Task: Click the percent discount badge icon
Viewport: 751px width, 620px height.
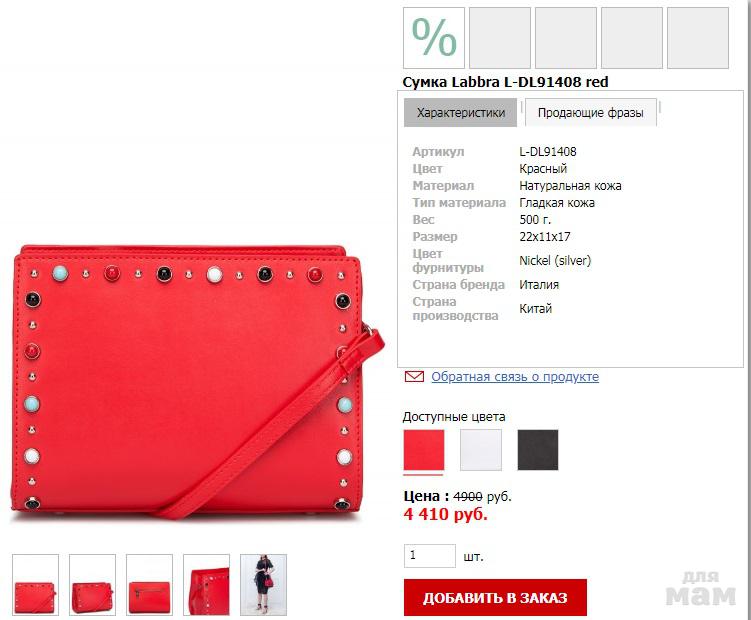Action: [434, 38]
